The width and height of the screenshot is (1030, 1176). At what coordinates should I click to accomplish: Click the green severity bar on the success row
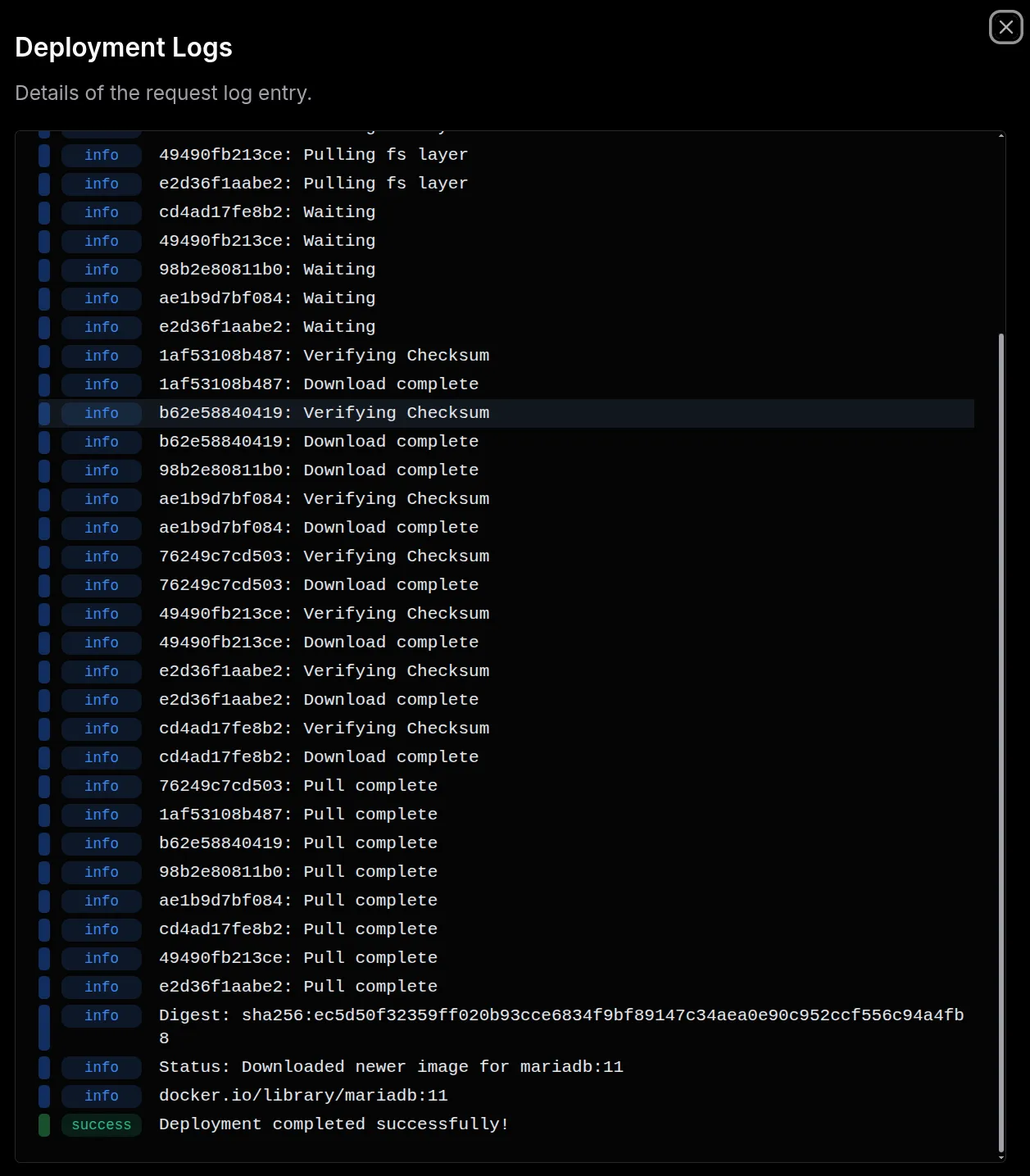click(x=44, y=1124)
